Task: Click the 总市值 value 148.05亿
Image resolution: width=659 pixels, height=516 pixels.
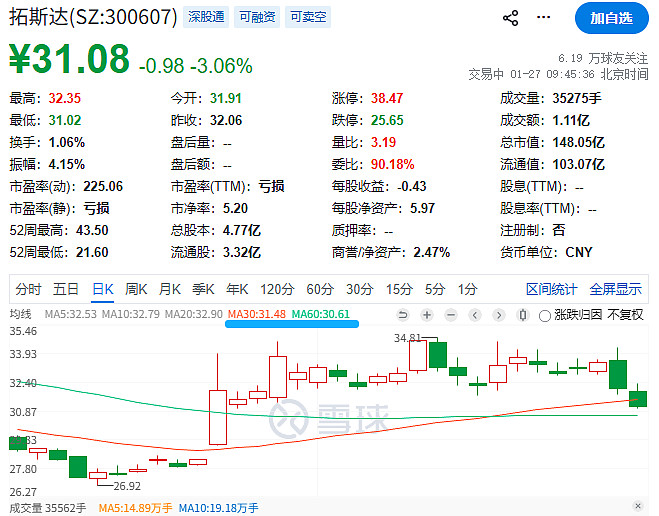Action: tap(578, 142)
